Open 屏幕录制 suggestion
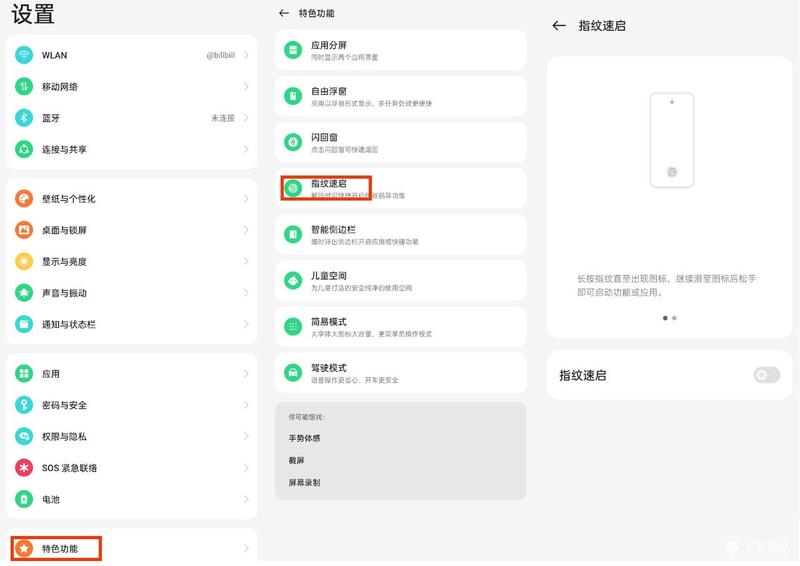800x566 pixels. tap(304, 482)
